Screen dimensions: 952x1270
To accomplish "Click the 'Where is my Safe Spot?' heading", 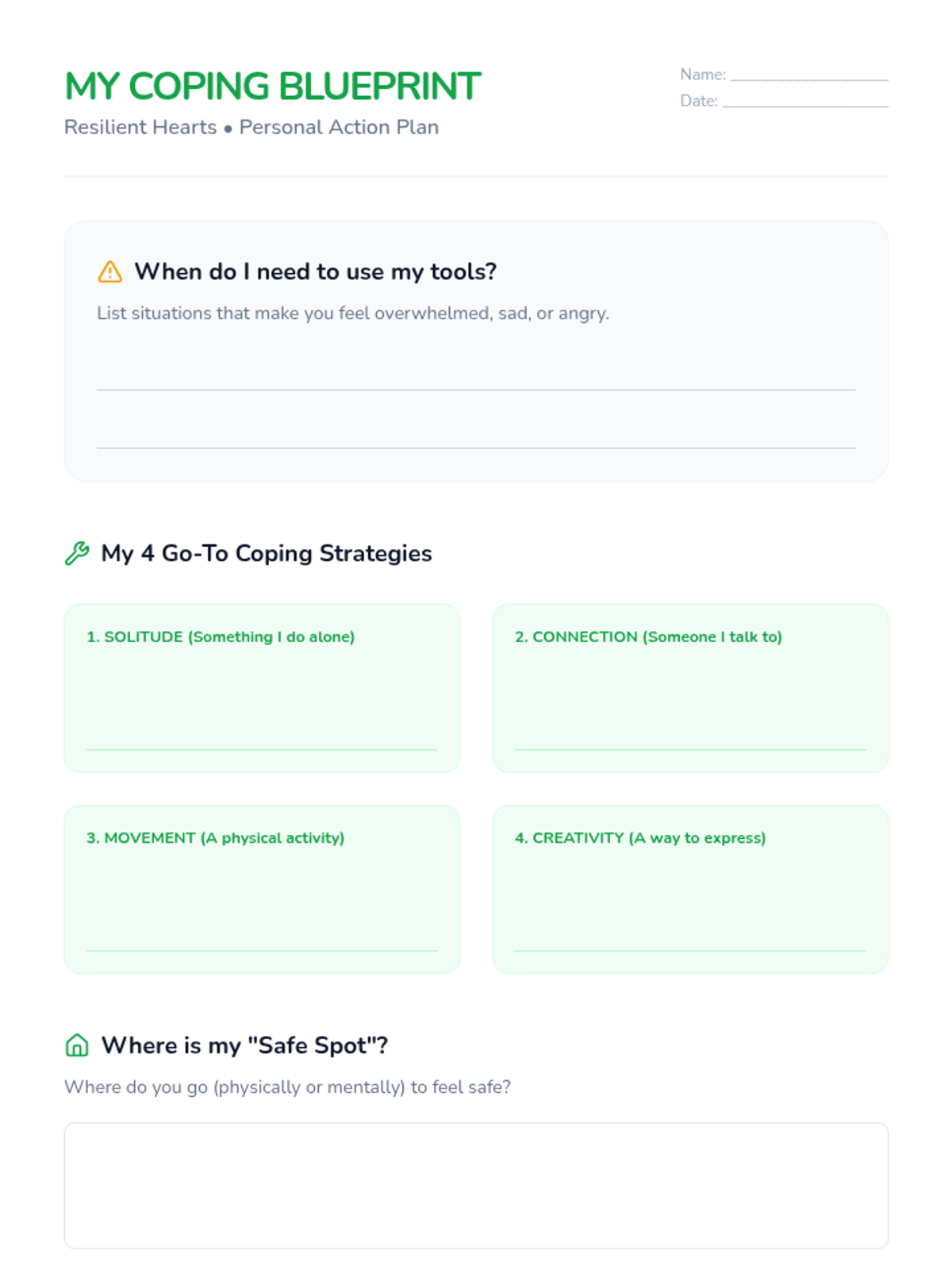I will pos(244,1045).
